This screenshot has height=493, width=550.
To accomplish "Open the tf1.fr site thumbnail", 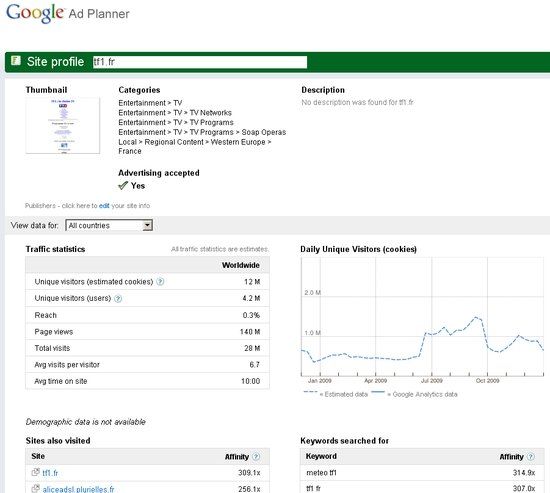I will coord(62,126).
